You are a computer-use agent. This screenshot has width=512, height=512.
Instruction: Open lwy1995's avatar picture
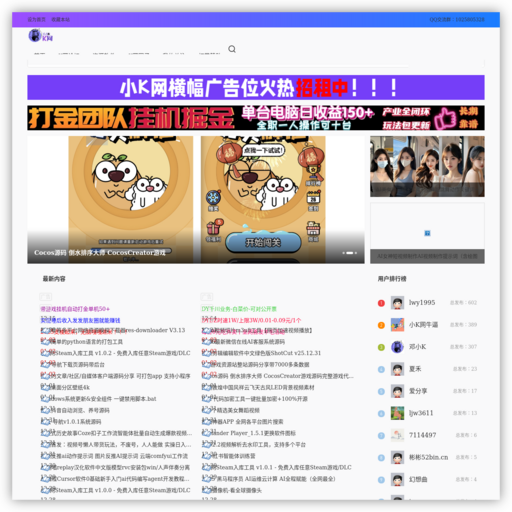click(x=397, y=303)
